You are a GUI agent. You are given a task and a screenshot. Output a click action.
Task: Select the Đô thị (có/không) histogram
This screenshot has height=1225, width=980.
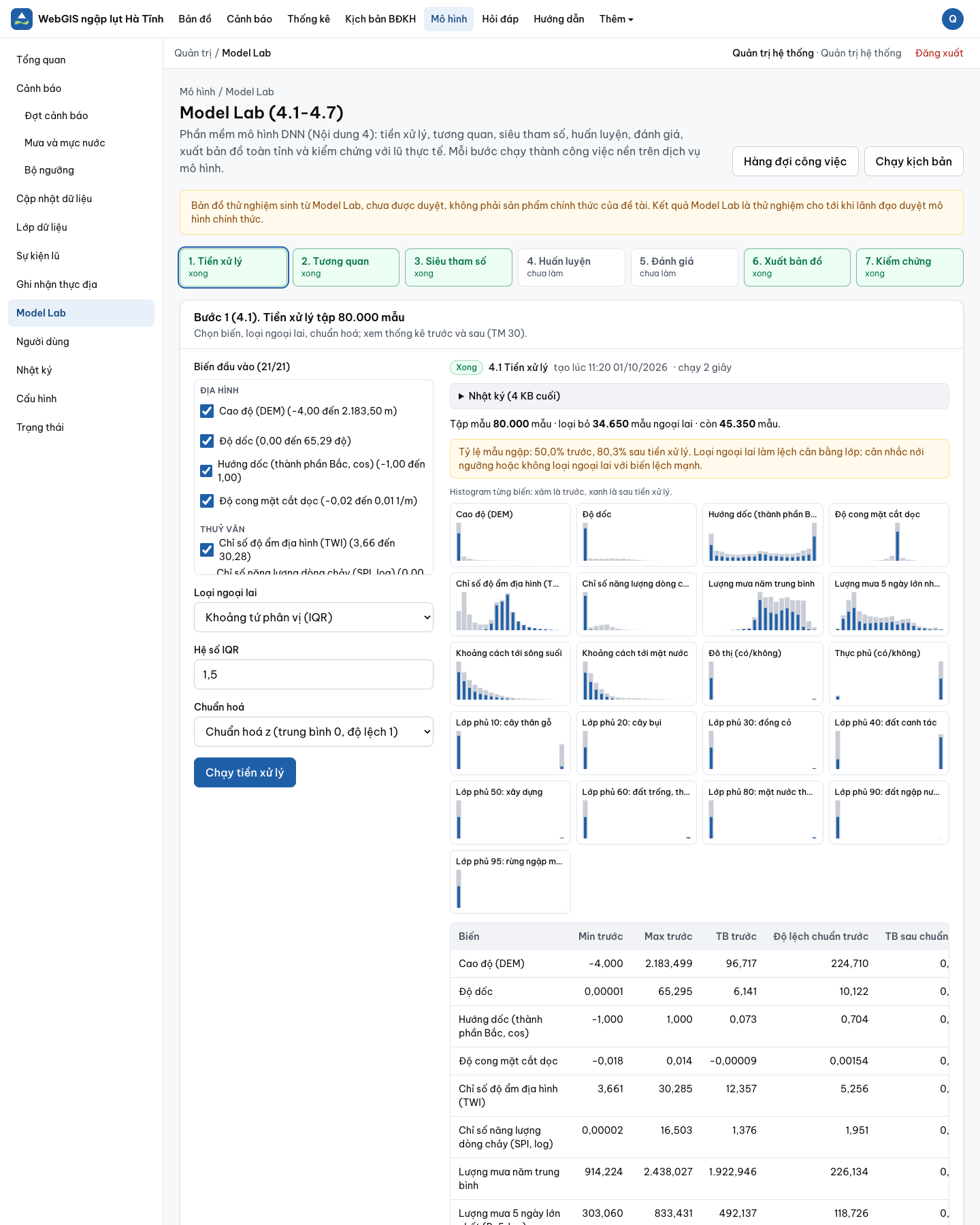(x=763, y=674)
